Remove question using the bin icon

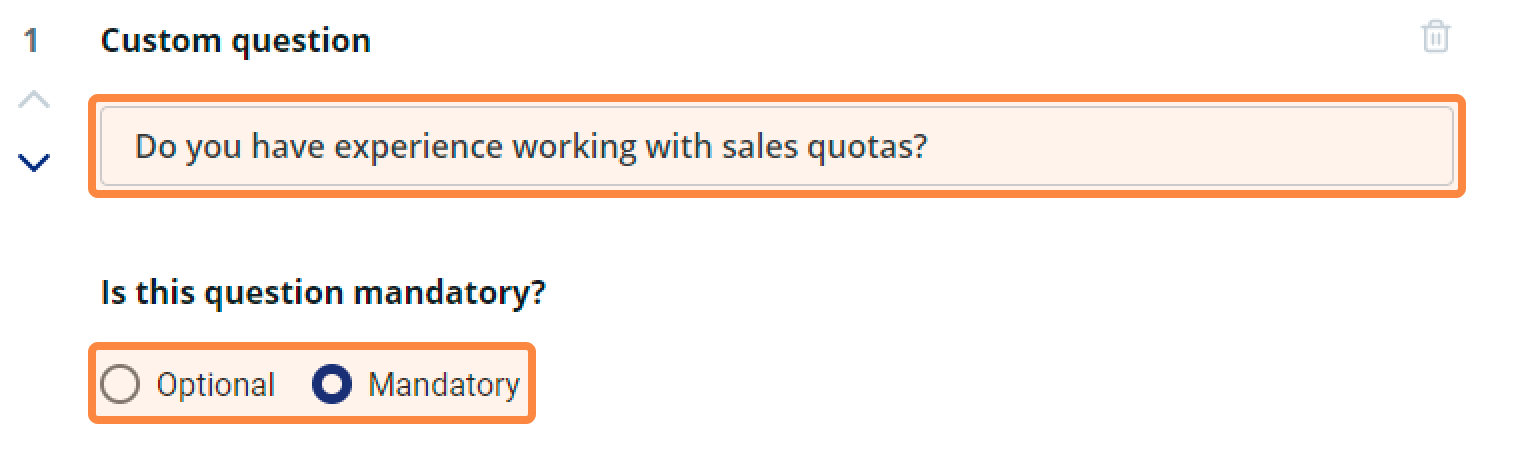tap(1435, 37)
